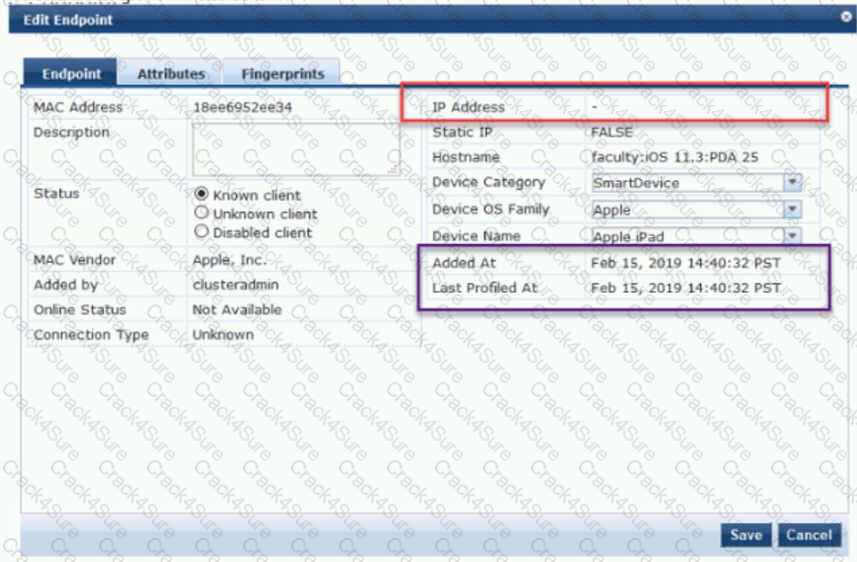This screenshot has height=562, width=857.
Task: Open the Attributes tab
Action: coord(170,74)
